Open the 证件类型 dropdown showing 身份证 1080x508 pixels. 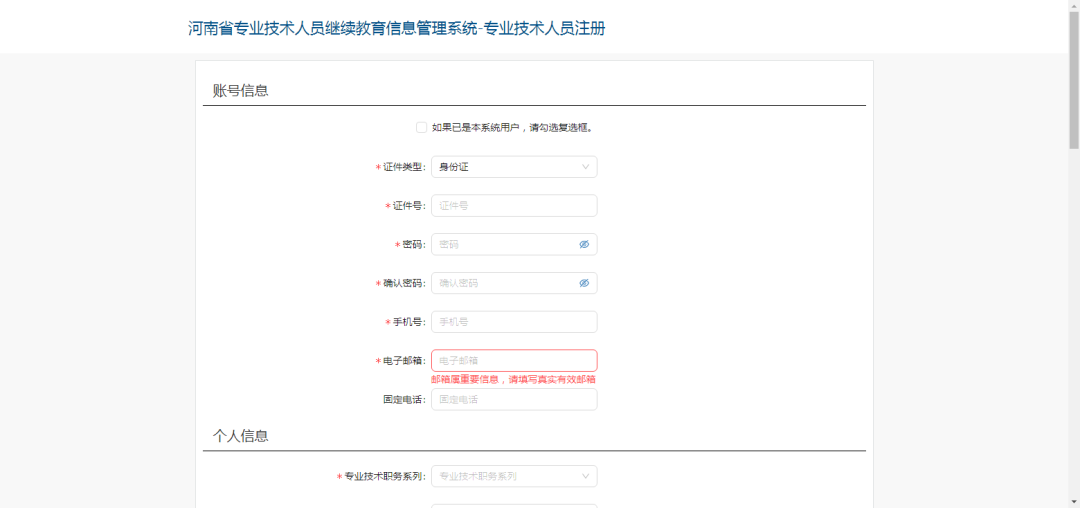coord(513,167)
